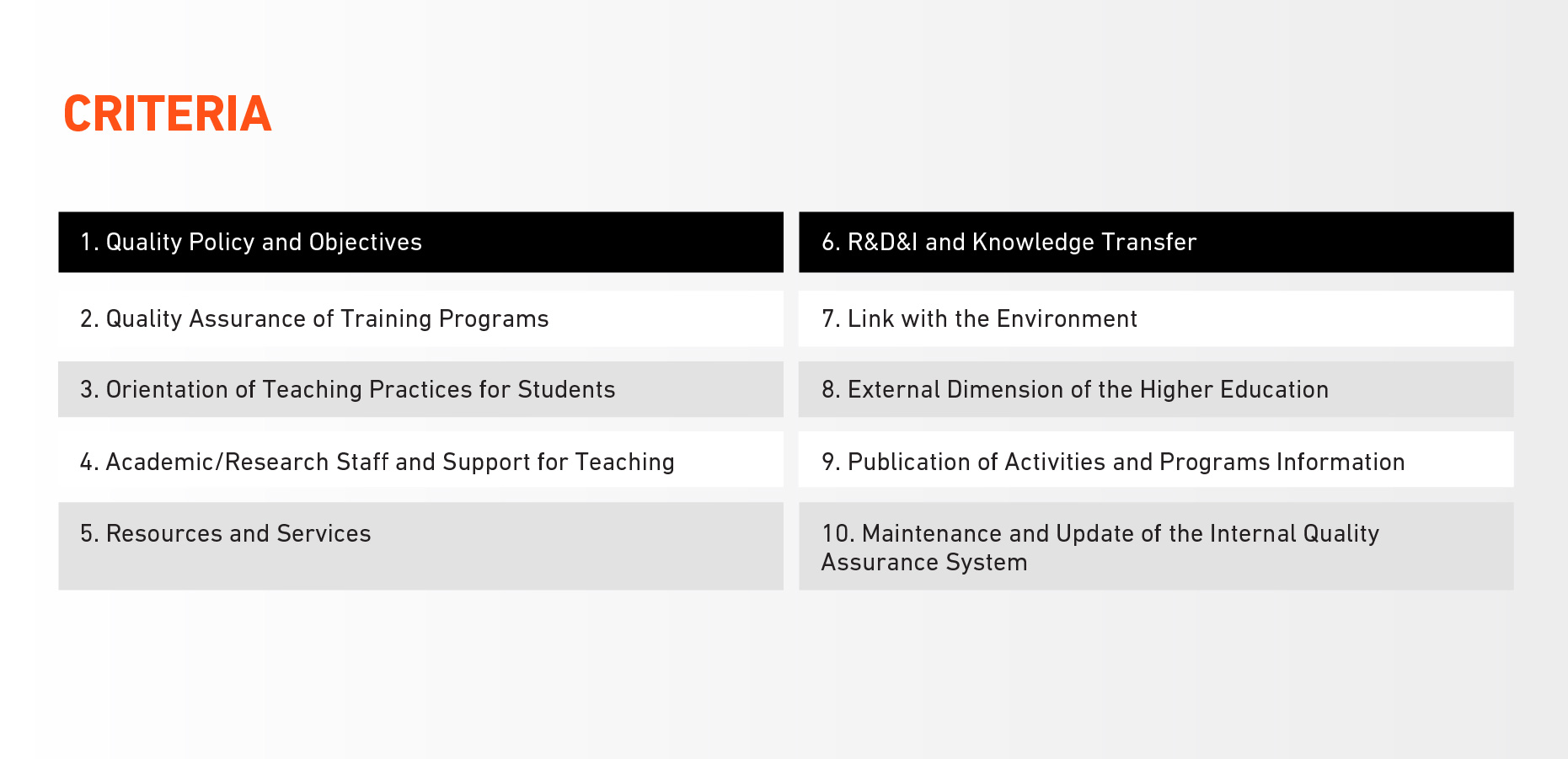Click Maintenance and Update of Internal Quality row
1568x759 pixels.
(x=1155, y=546)
